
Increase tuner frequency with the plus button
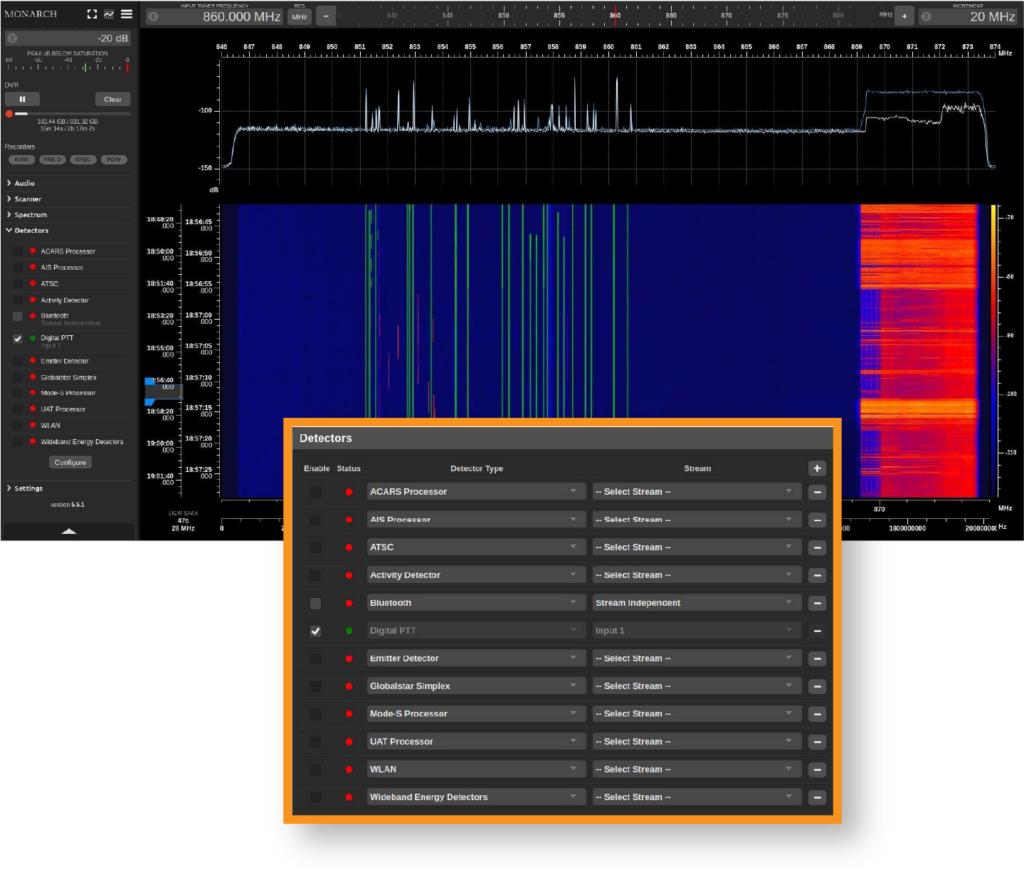pyautogui.click(x=903, y=16)
